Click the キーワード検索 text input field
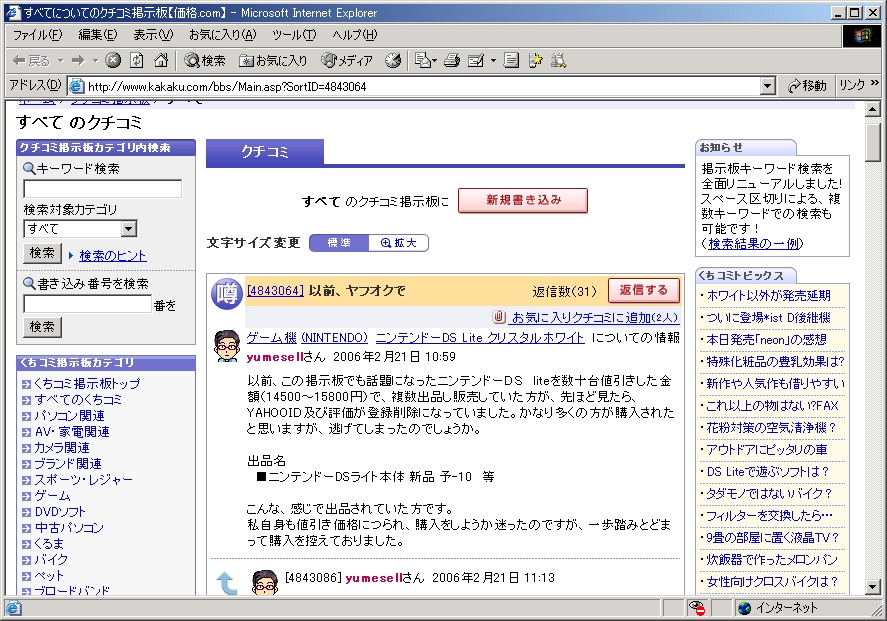The height and width of the screenshot is (621, 887). tap(102, 189)
